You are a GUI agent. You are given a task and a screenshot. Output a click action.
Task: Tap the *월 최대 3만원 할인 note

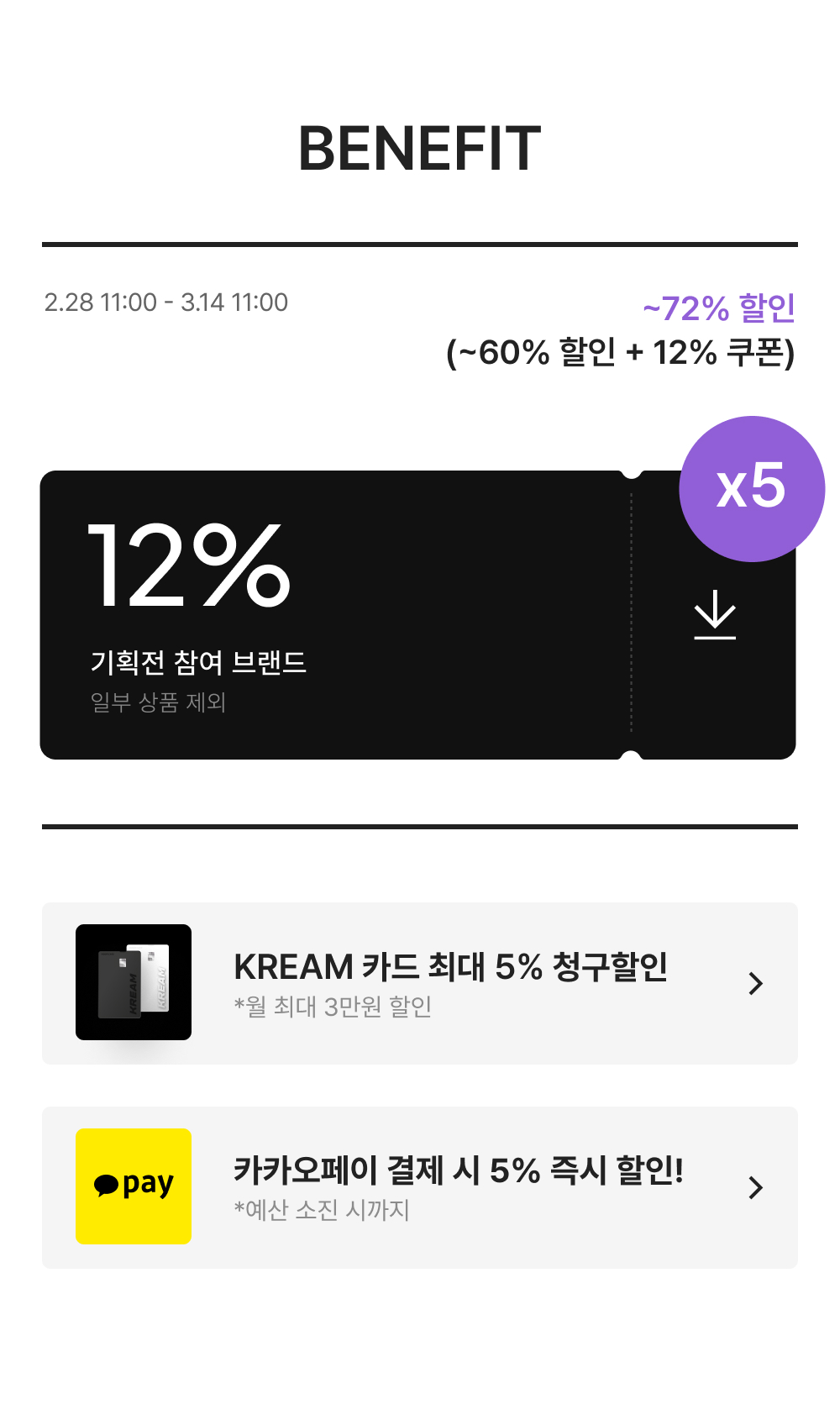coord(333,1006)
